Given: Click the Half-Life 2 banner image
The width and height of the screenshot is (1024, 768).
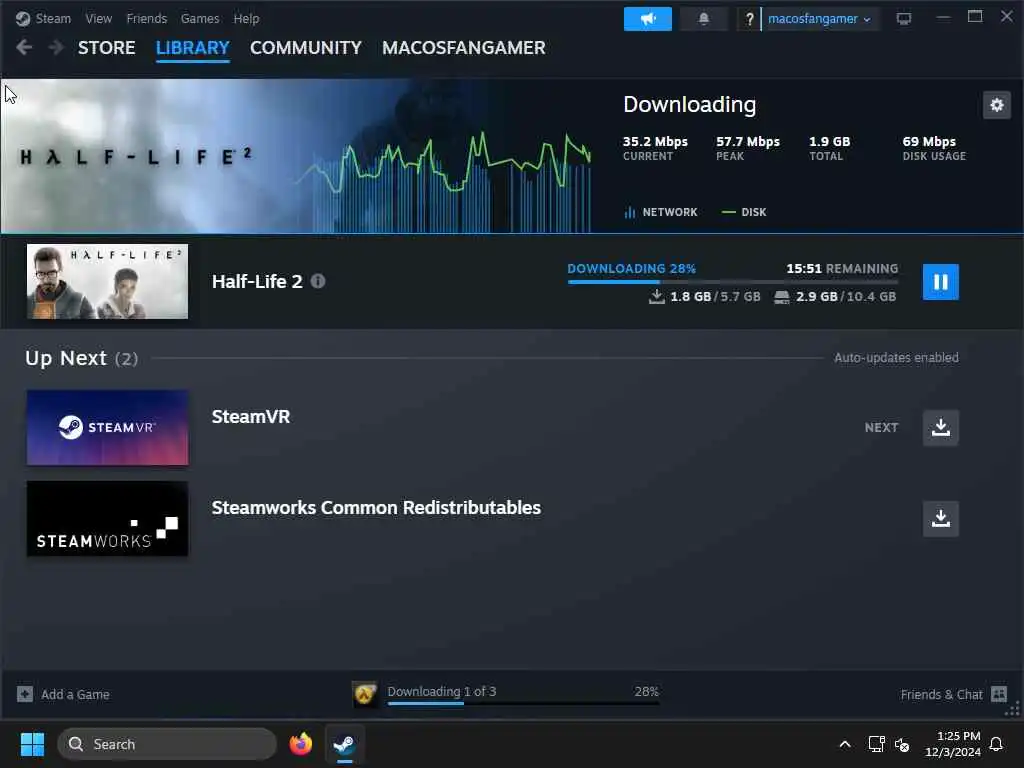Looking at the screenshot, I should click(150, 156).
